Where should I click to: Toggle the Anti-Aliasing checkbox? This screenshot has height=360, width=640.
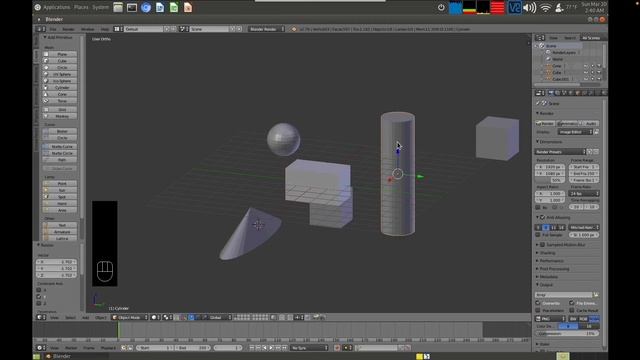(x=542, y=218)
